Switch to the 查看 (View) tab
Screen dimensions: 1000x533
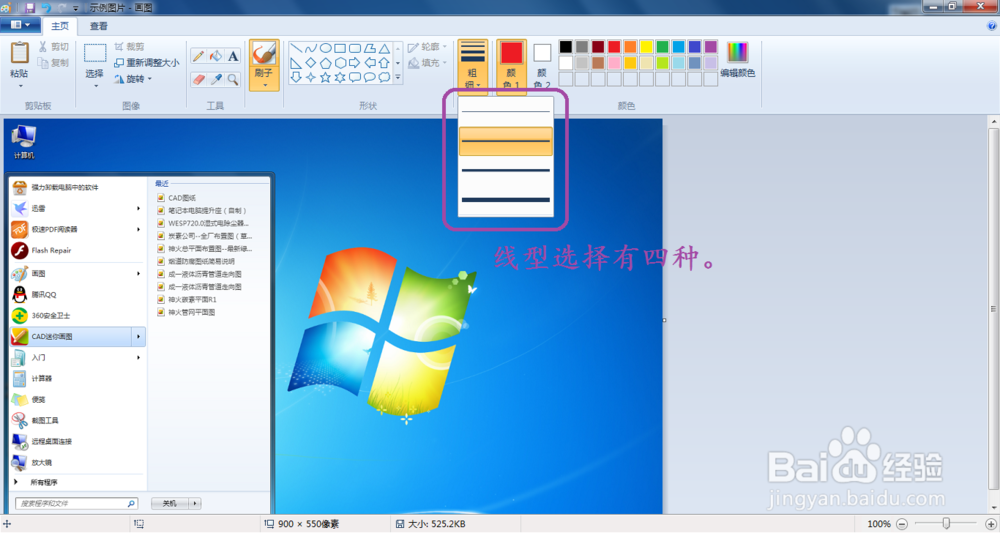(x=99, y=26)
